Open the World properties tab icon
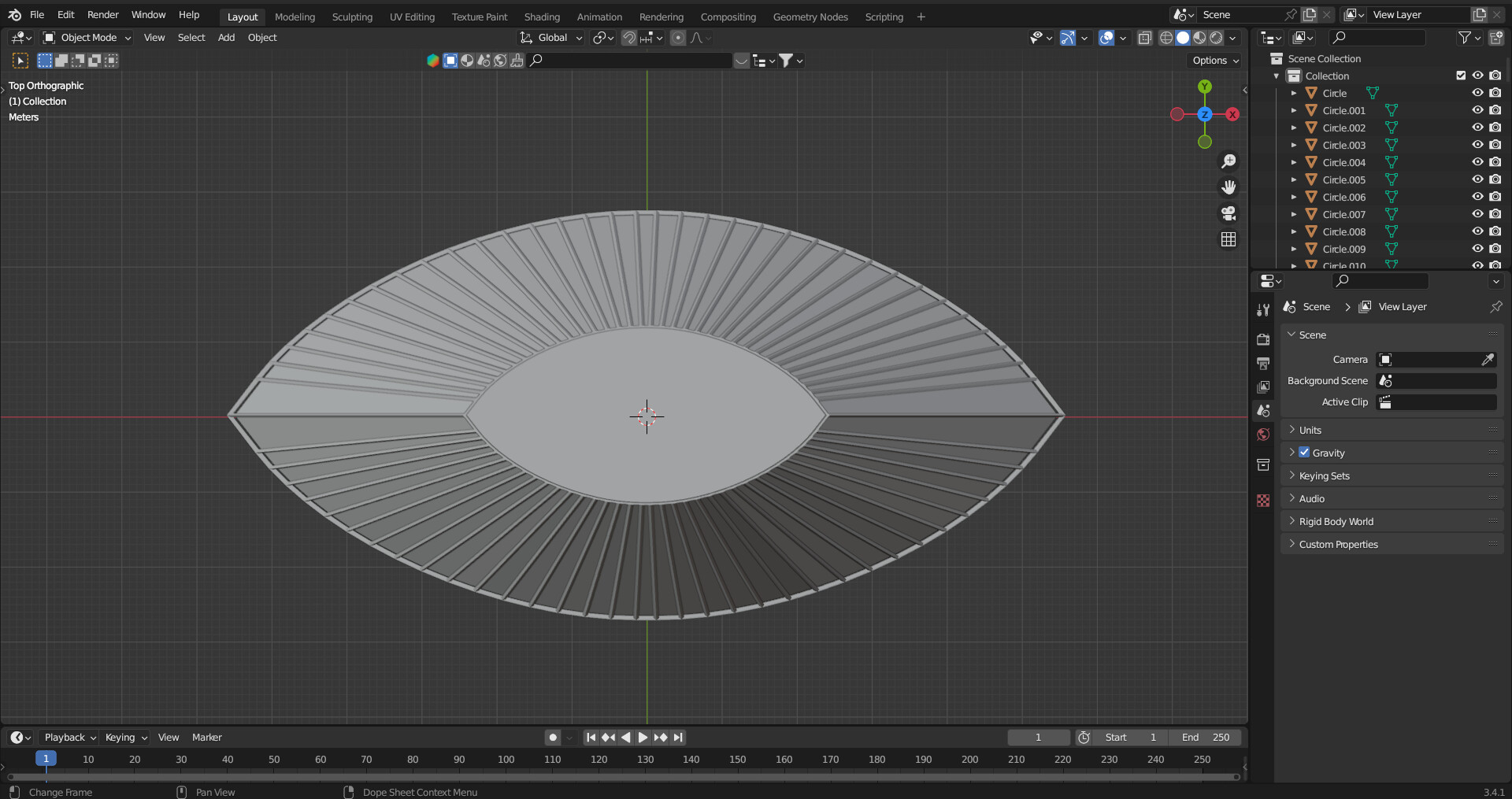The height and width of the screenshot is (799, 1512). (x=1263, y=435)
